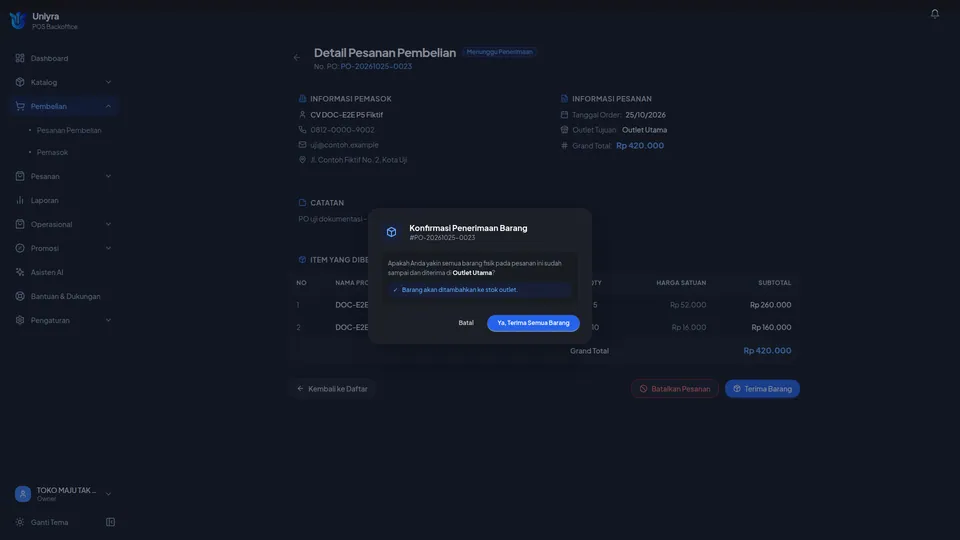The image size is (960, 540).
Task: Click the Rp 260.000 subtotal cell
Action: tap(770, 305)
